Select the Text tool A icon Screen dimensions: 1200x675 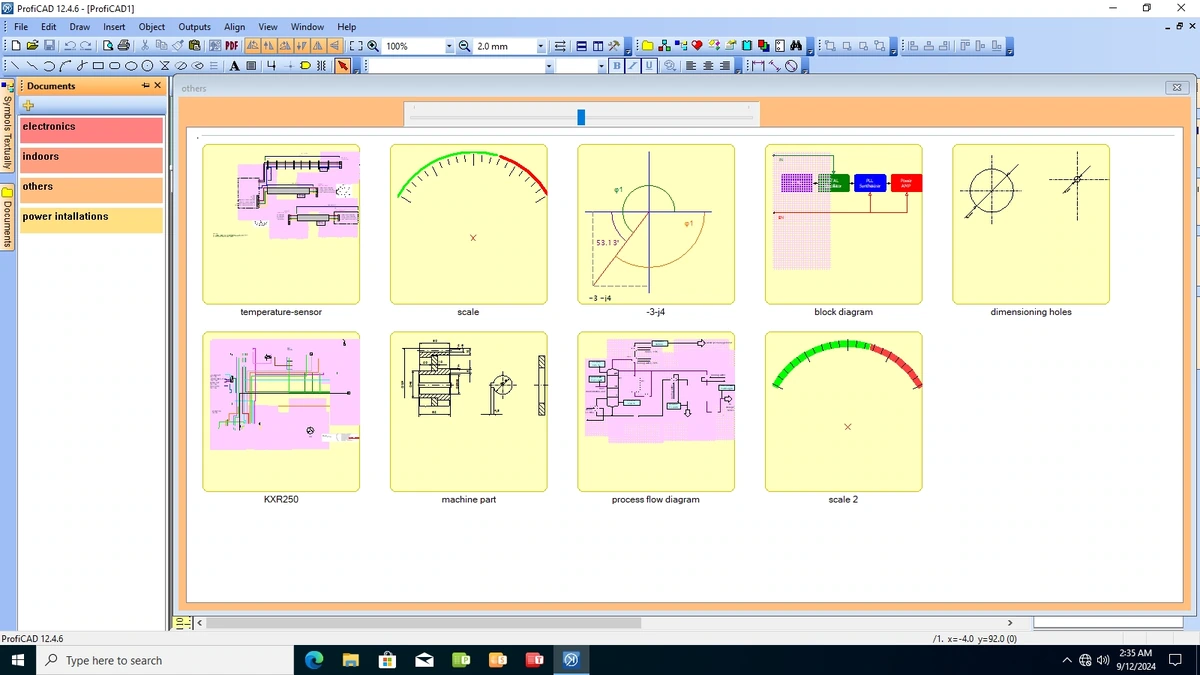click(x=234, y=66)
